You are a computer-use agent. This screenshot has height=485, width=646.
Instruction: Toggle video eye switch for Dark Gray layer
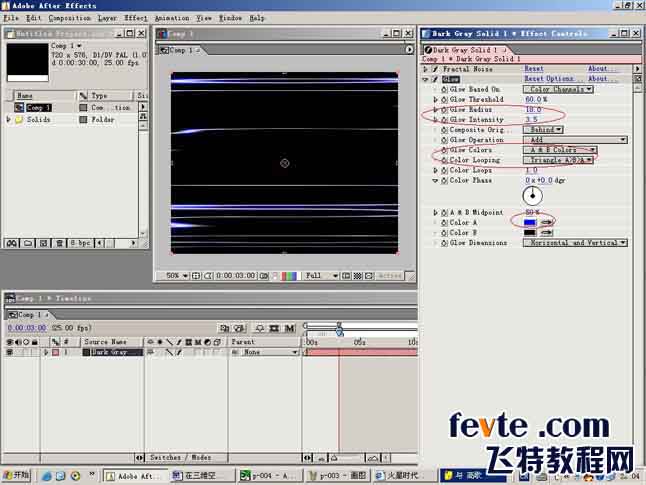pos(9,352)
